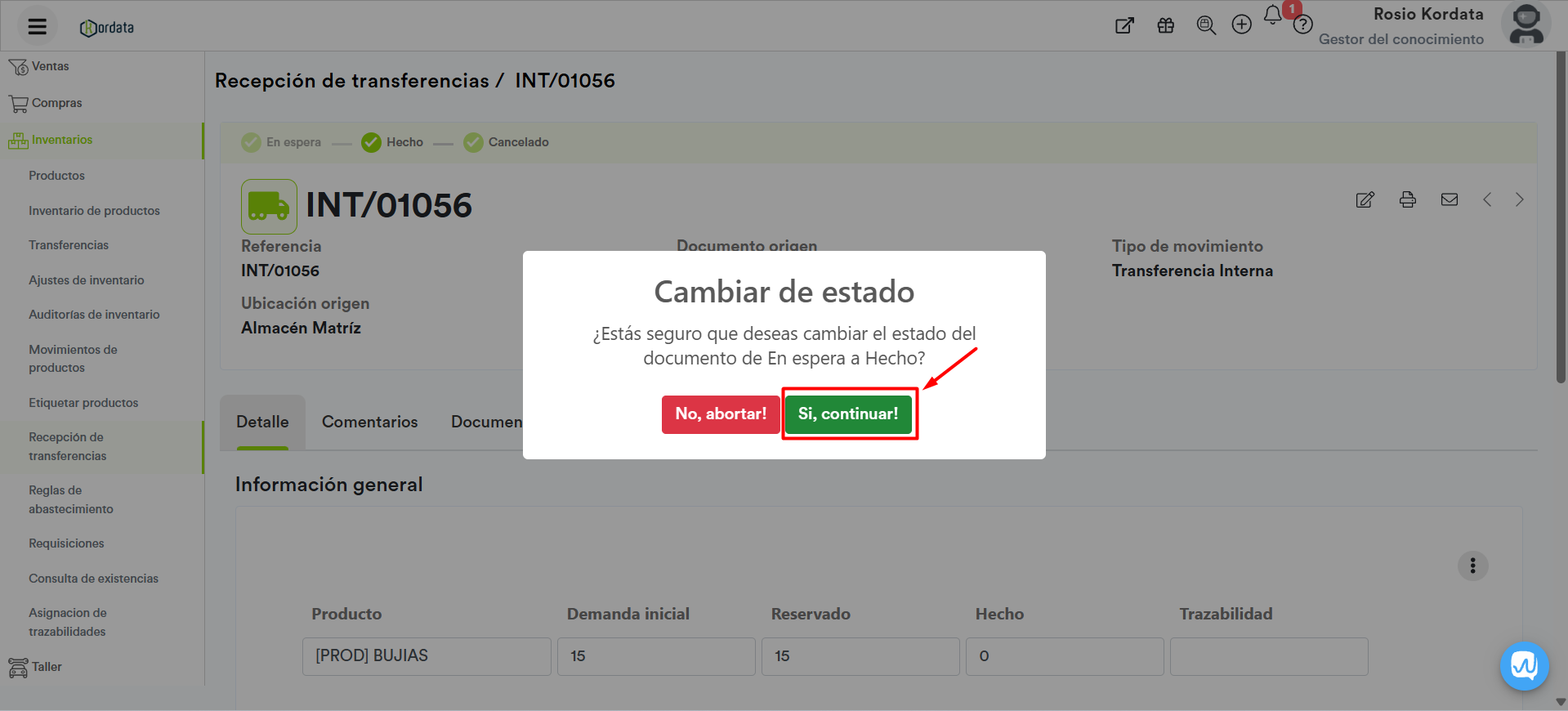Open the three-dot options menu
Screen dimensions: 1568x711
pyautogui.click(x=1472, y=566)
